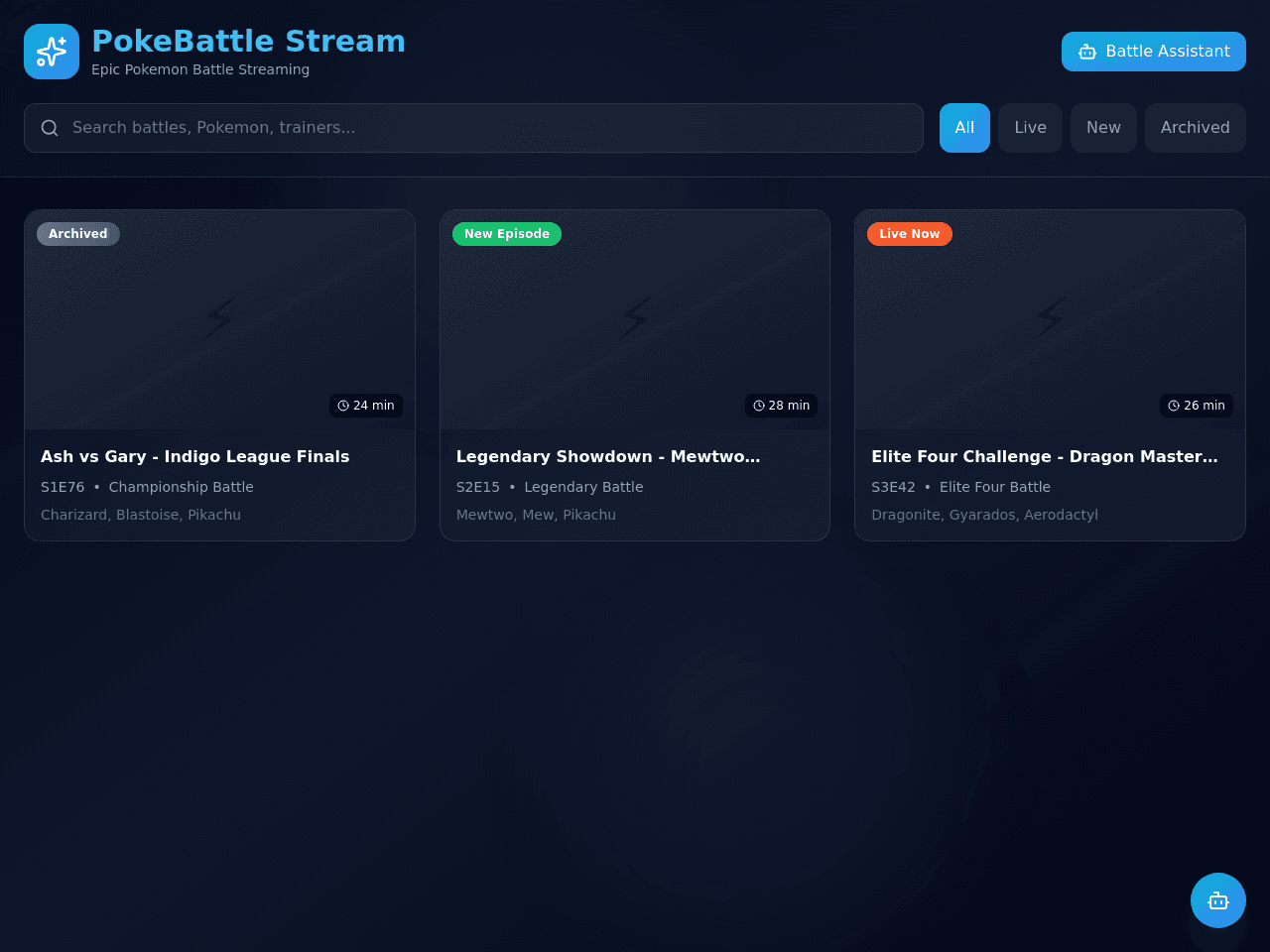Select the All filter tab
The width and height of the screenshot is (1270, 952).
point(964,128)
